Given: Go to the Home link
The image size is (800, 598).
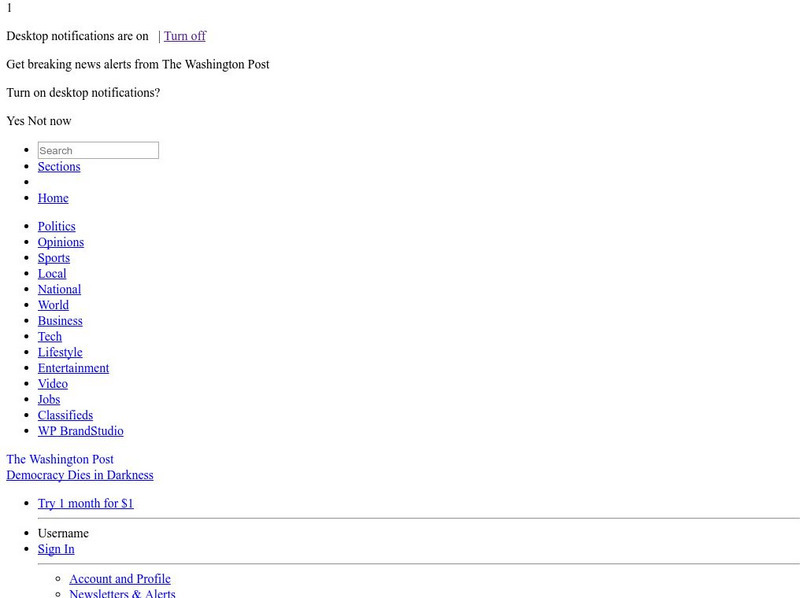Looking at the screenshot, I should (x=53, y=198).
